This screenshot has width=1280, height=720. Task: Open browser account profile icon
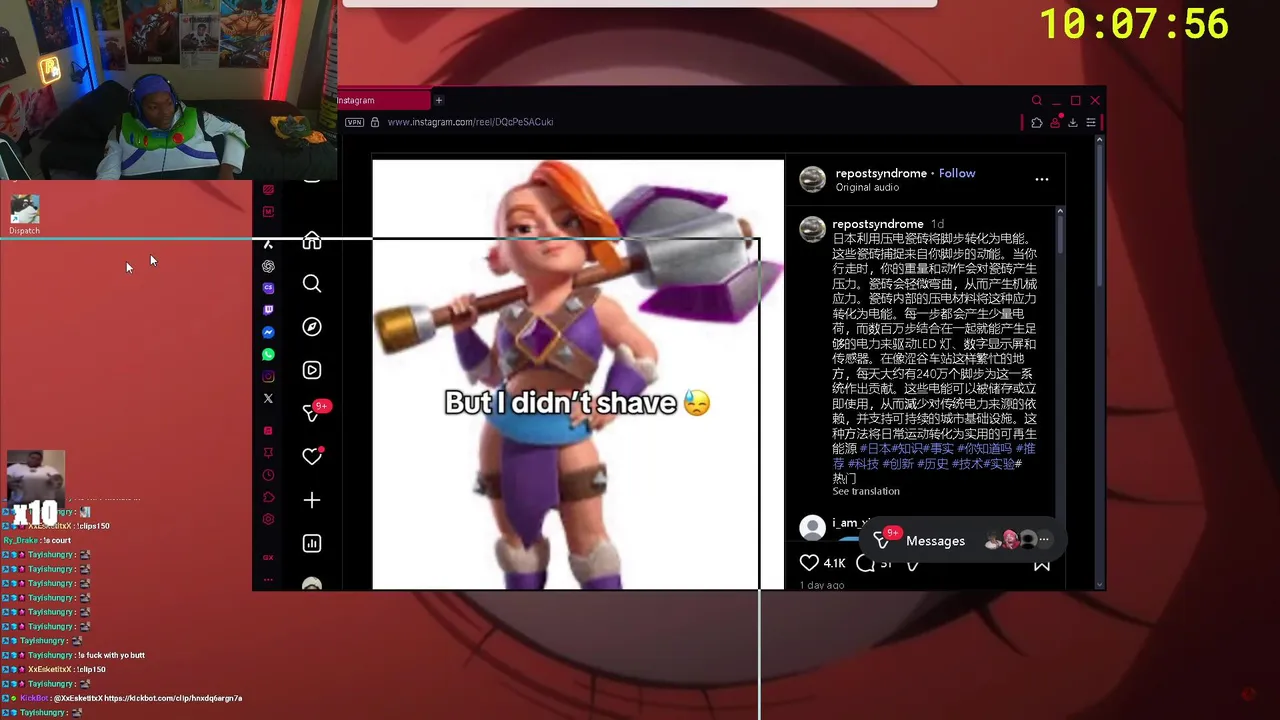[x=1055, y=122]
